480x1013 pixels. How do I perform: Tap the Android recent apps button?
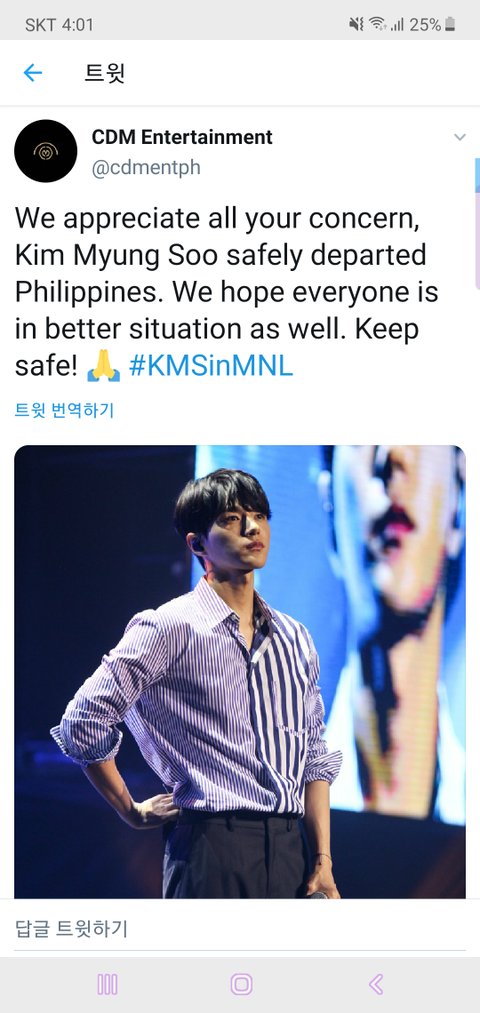(x=107, y=985)
